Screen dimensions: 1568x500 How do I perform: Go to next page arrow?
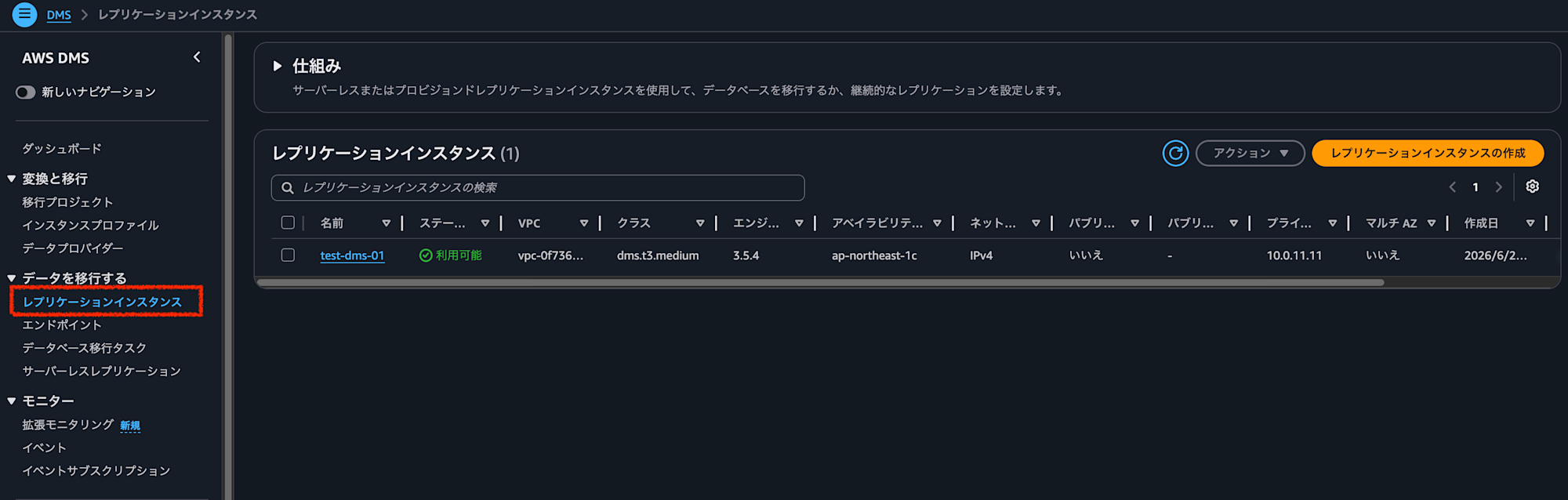[1498, 187]
